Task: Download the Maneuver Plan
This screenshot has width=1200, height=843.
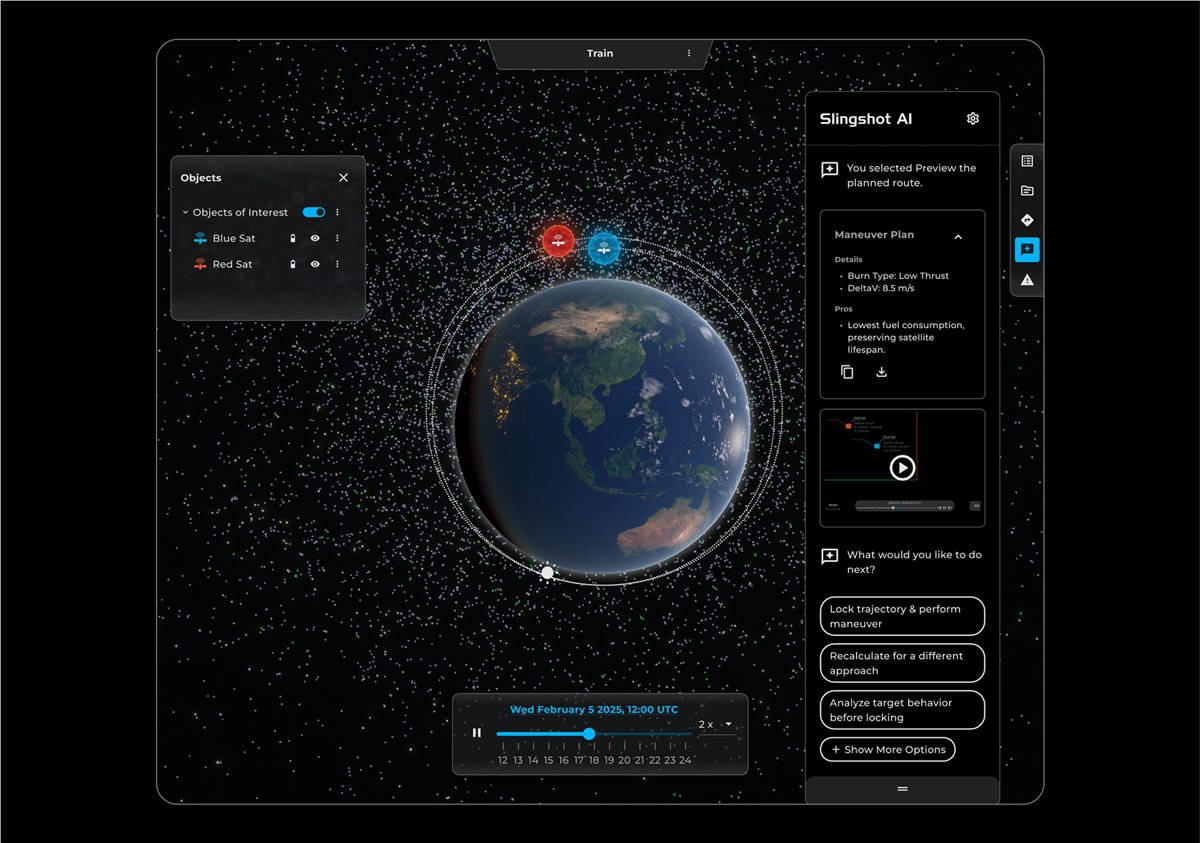Action: [881, 372]
